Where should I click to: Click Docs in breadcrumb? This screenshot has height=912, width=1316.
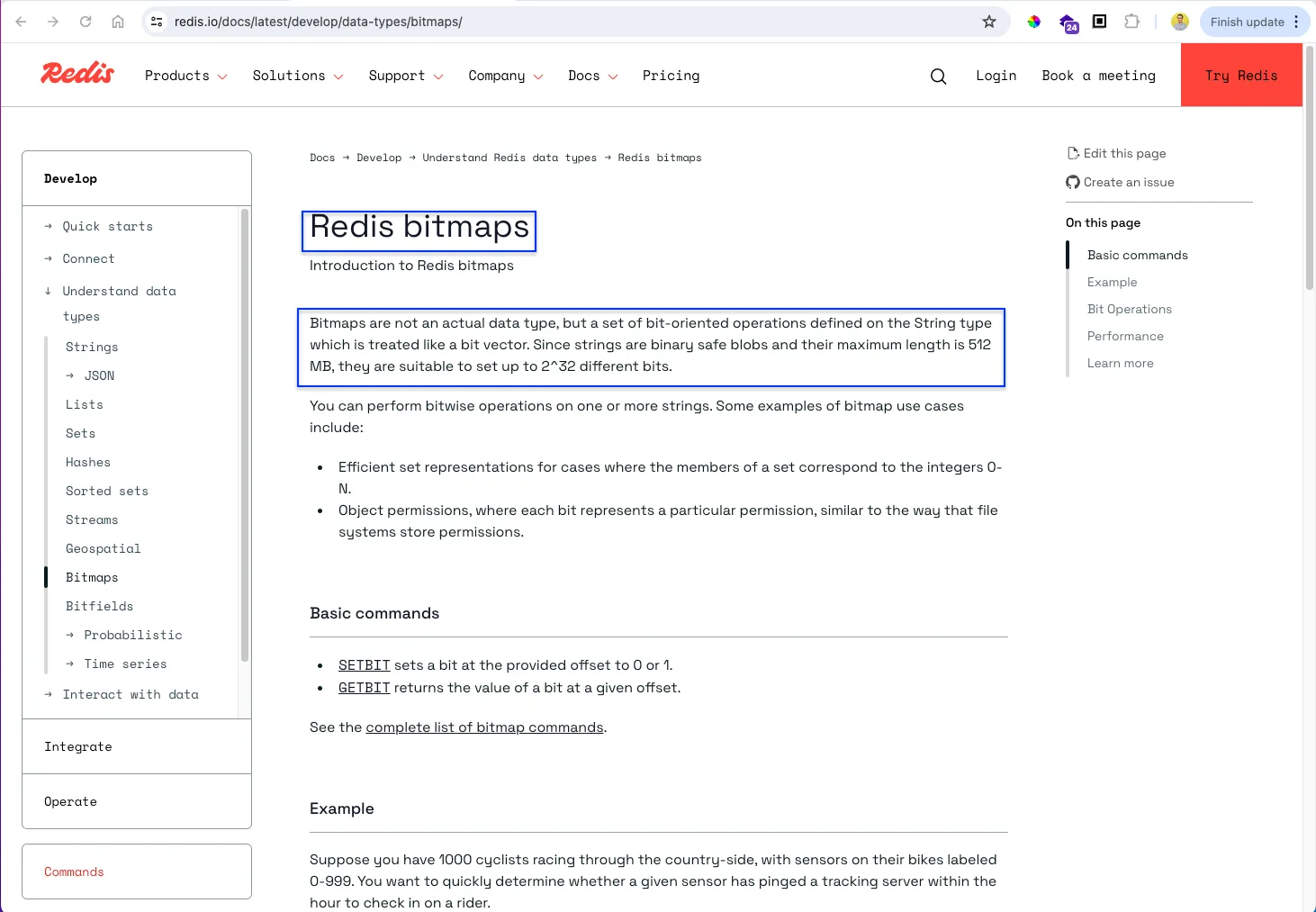tap(322, 158)
